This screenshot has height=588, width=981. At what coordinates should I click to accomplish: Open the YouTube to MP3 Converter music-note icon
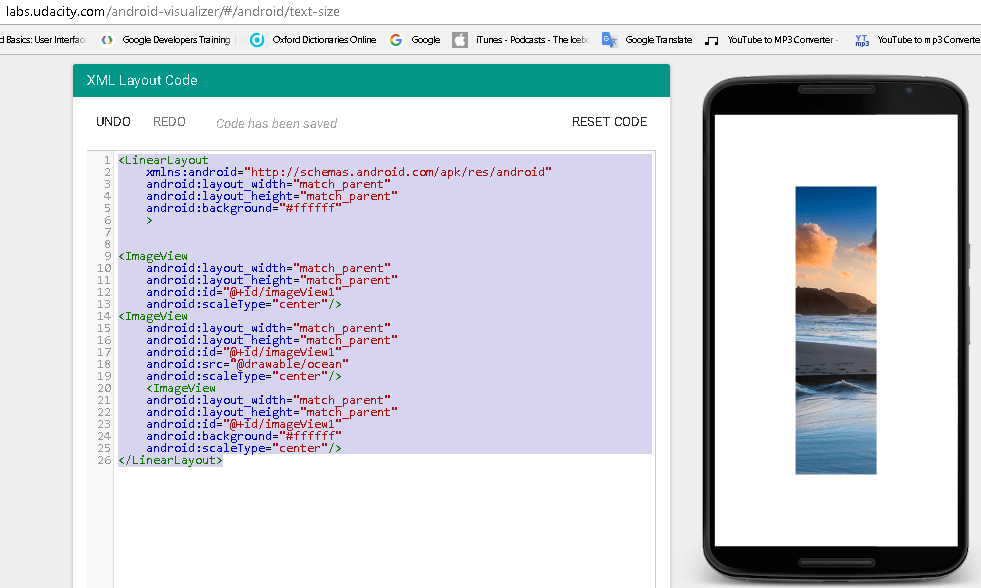tap(711, 41)
